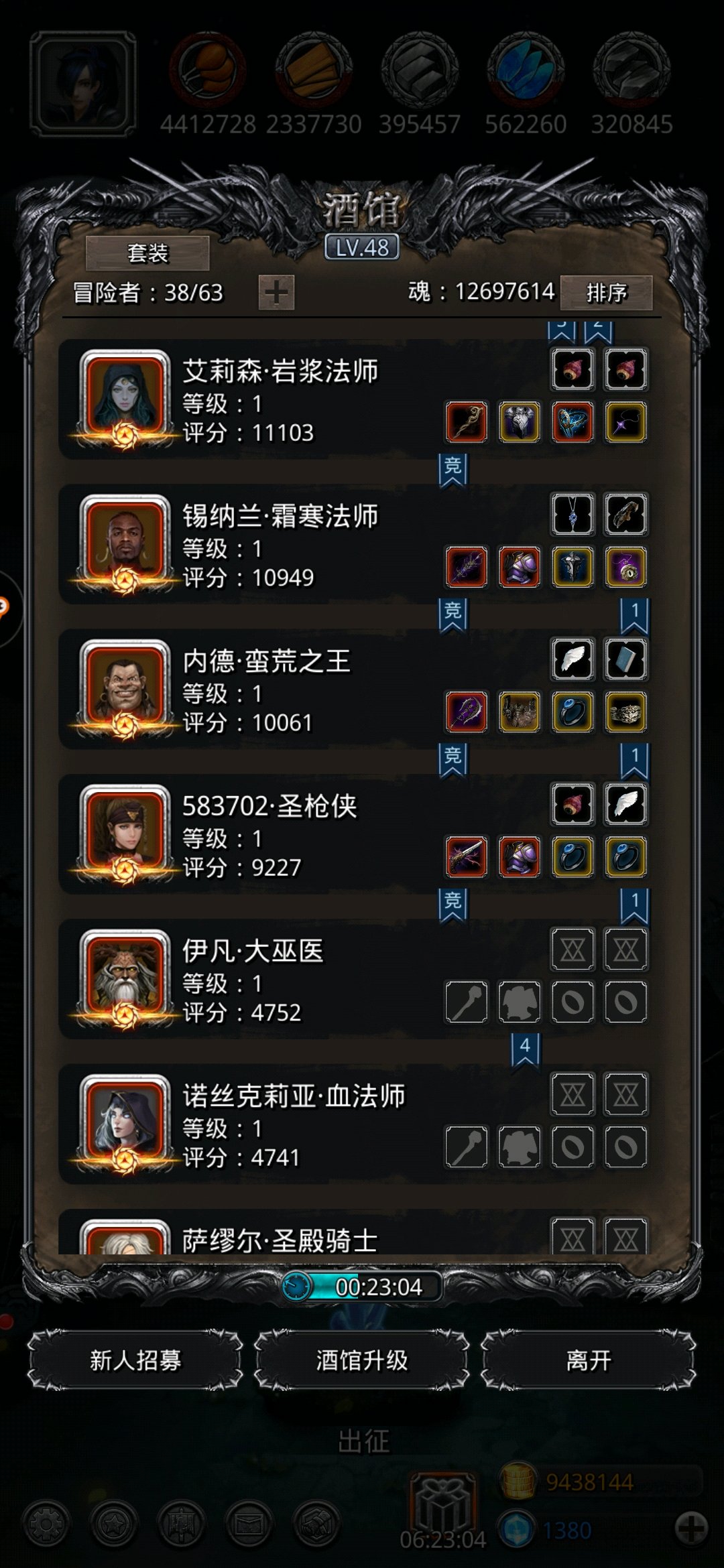Screen dimensions: 724x1568
Task: Open the 套装 set menu
Action: pos(147,253)
